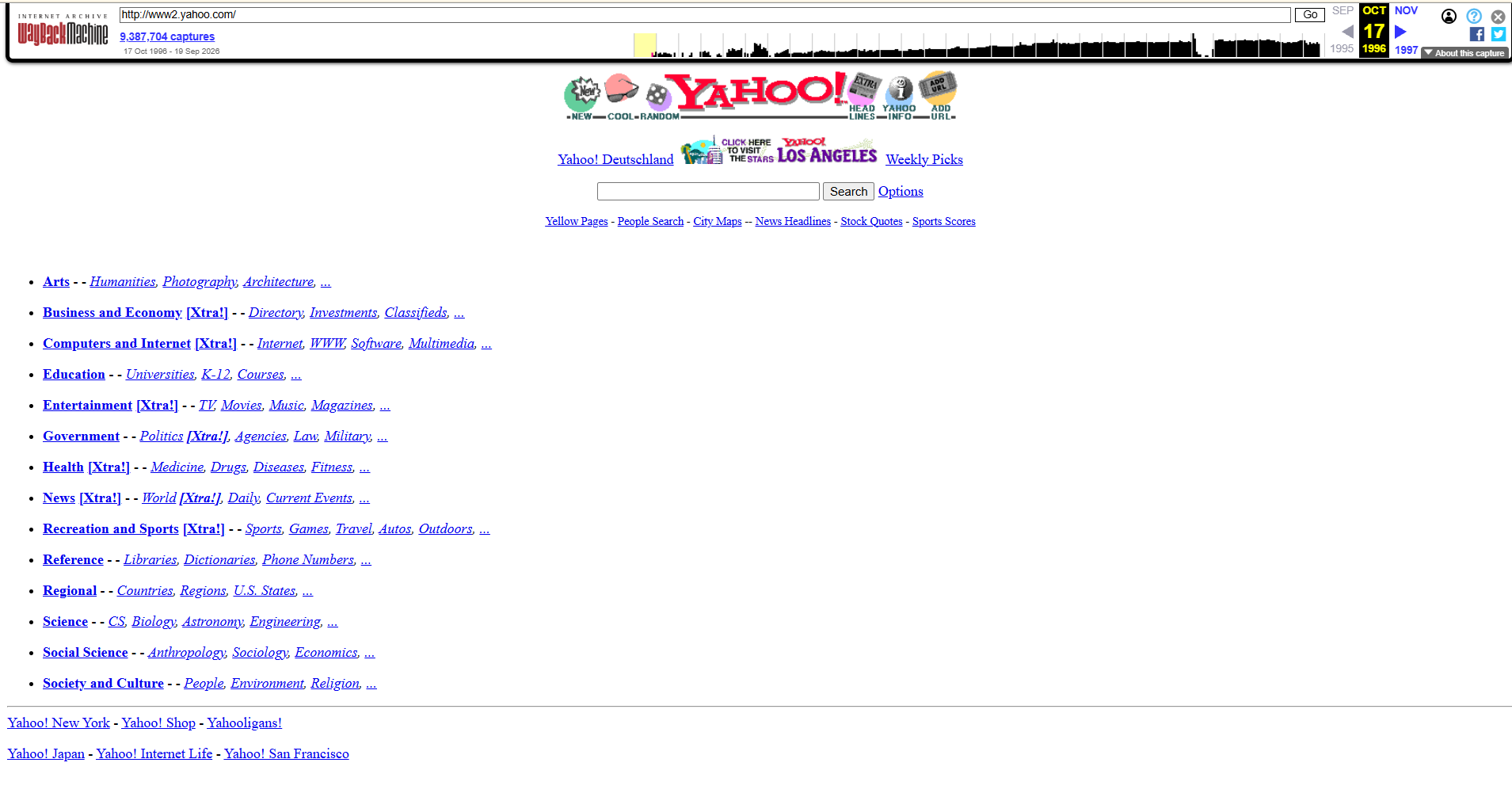Close the Wayback toolbar
This screenshot has height=797, width=1512.
(1498, 16)
